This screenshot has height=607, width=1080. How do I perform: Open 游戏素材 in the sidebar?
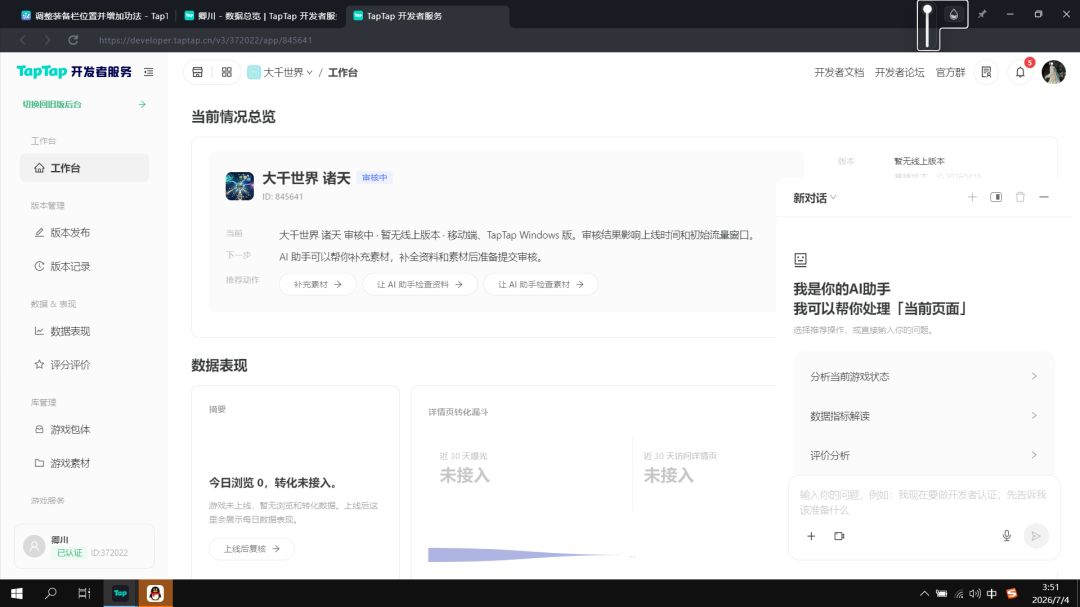coord(84,463)
